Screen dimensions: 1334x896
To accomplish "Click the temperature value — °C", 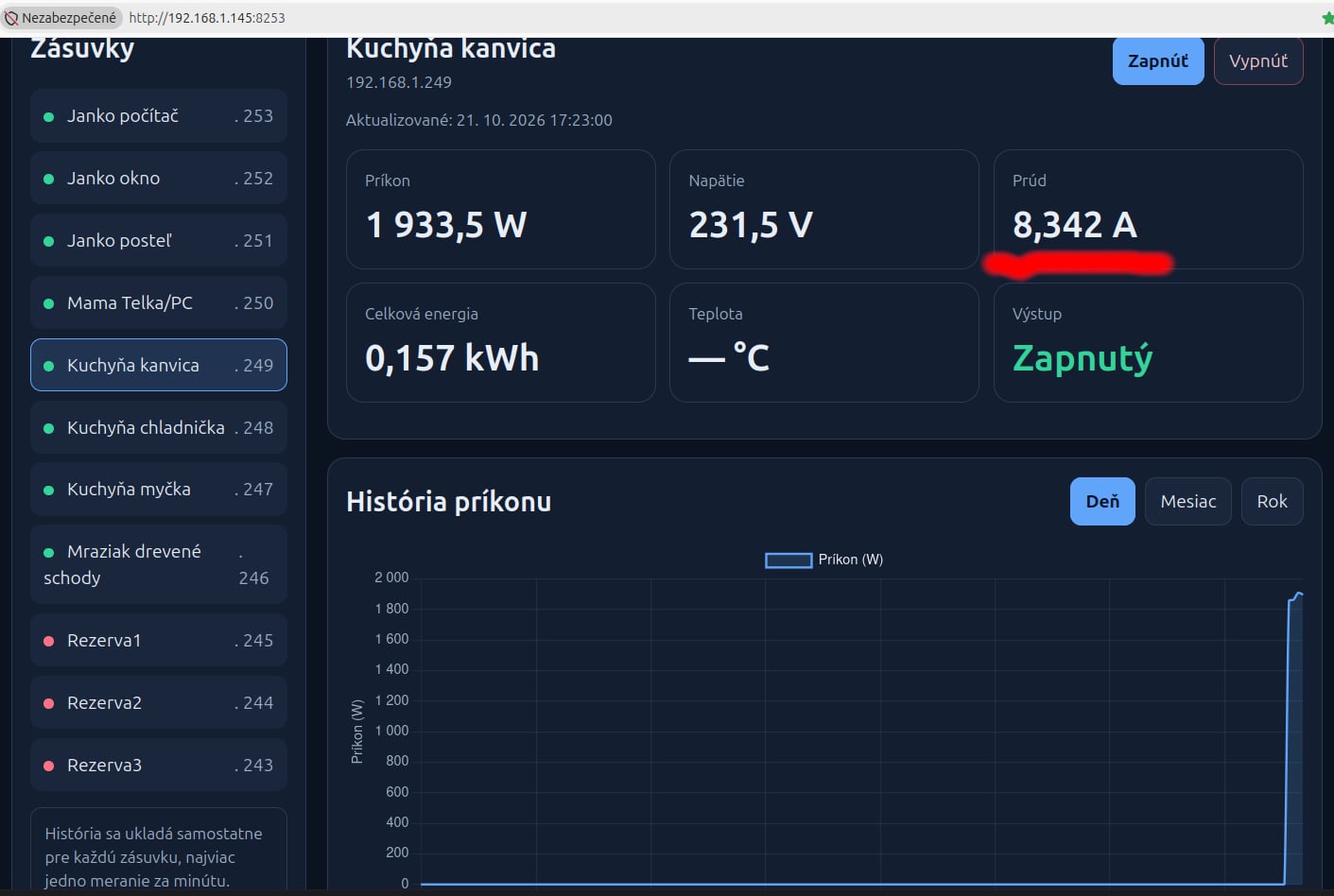I will pos(729,358).
